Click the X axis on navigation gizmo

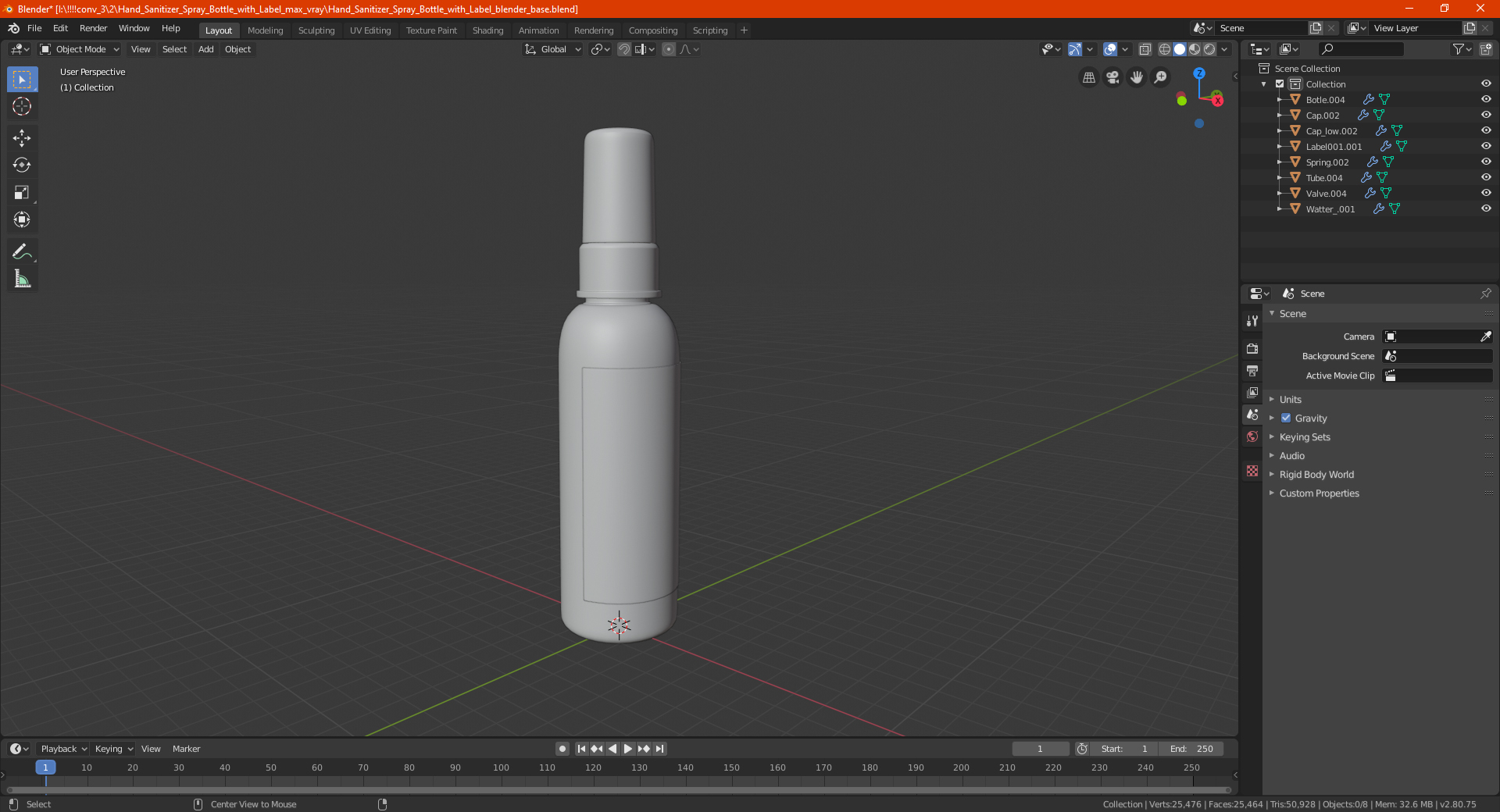click(1217, 100)
